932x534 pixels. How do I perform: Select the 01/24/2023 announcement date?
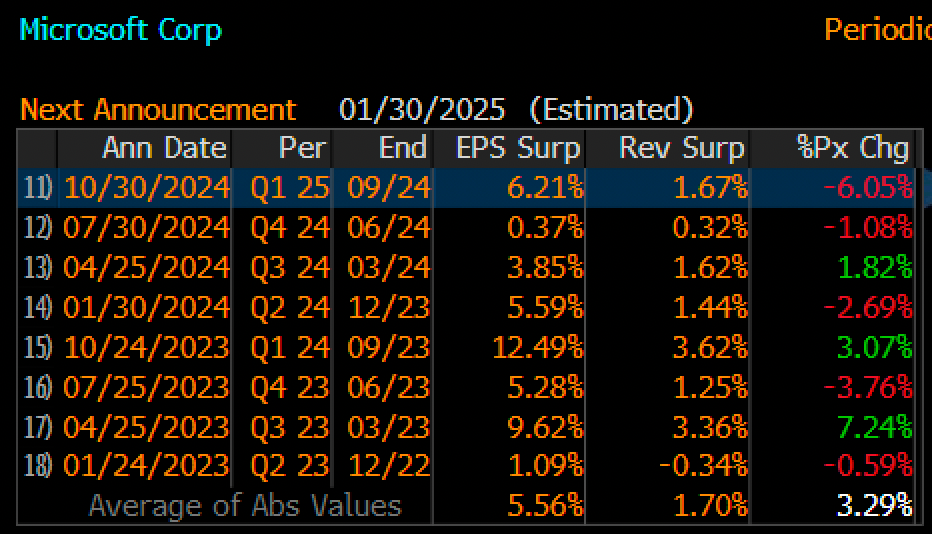tap(147, 466)
